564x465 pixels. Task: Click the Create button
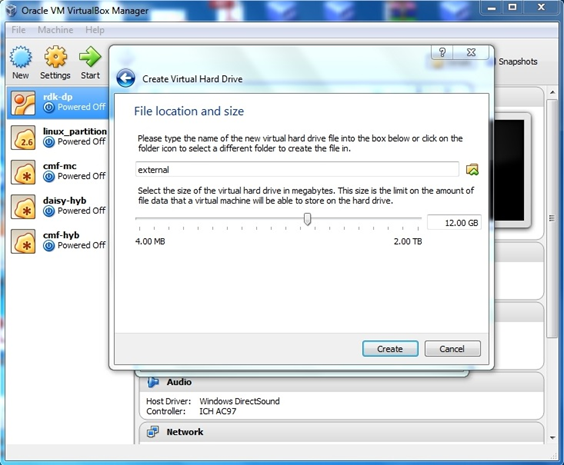[x=390, y=348]
